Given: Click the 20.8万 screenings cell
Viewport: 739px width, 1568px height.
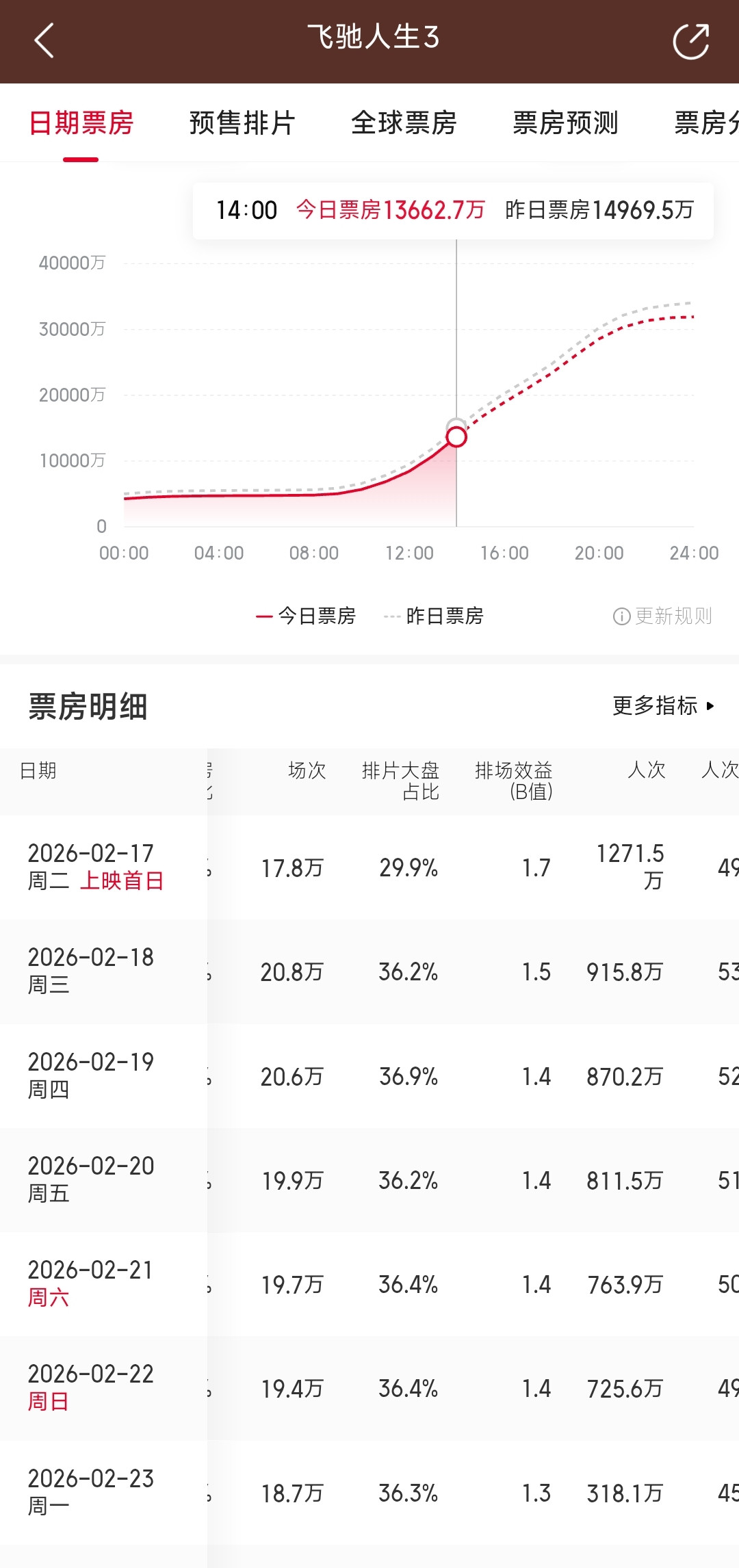Looking at the screenshot, I should (x=292, y=972).
